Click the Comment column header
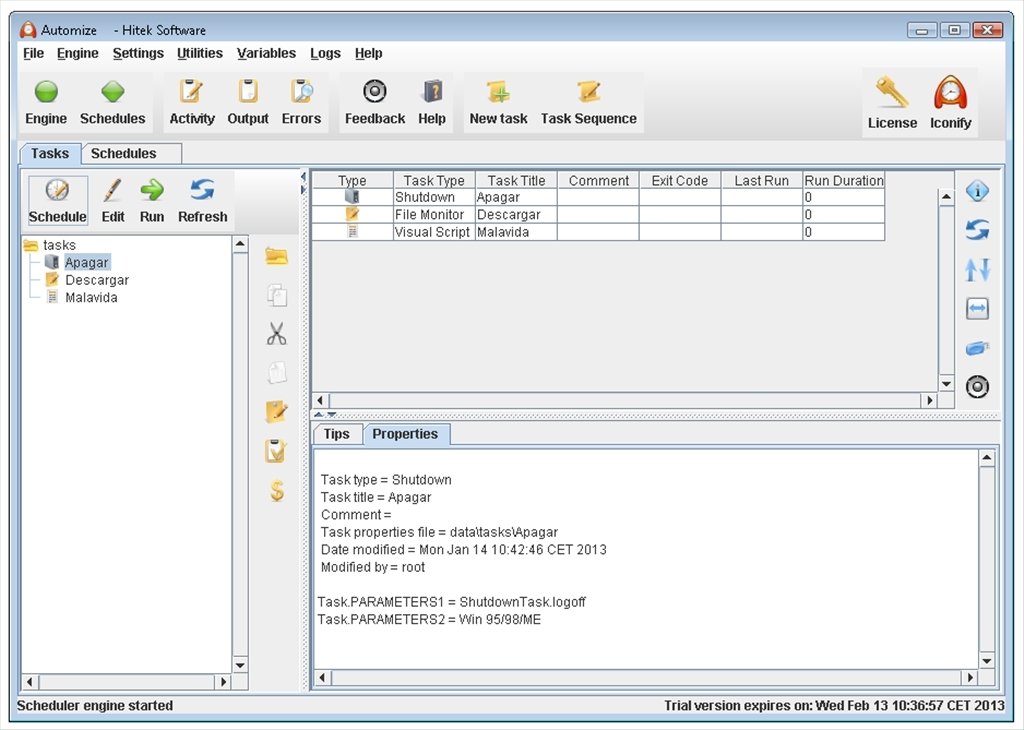 click(598, 180)
